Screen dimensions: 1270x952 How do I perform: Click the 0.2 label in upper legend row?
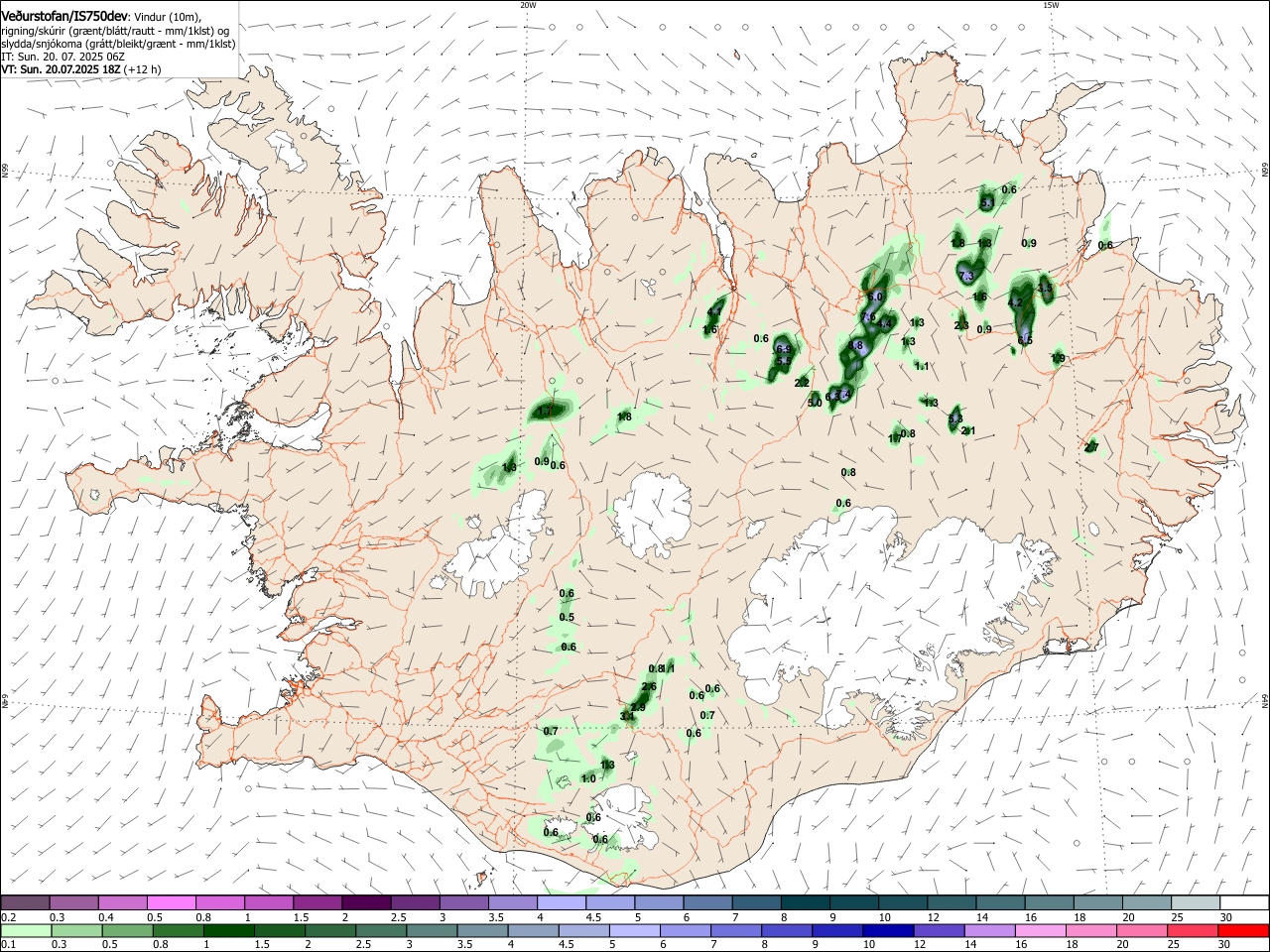coord(9,917)
